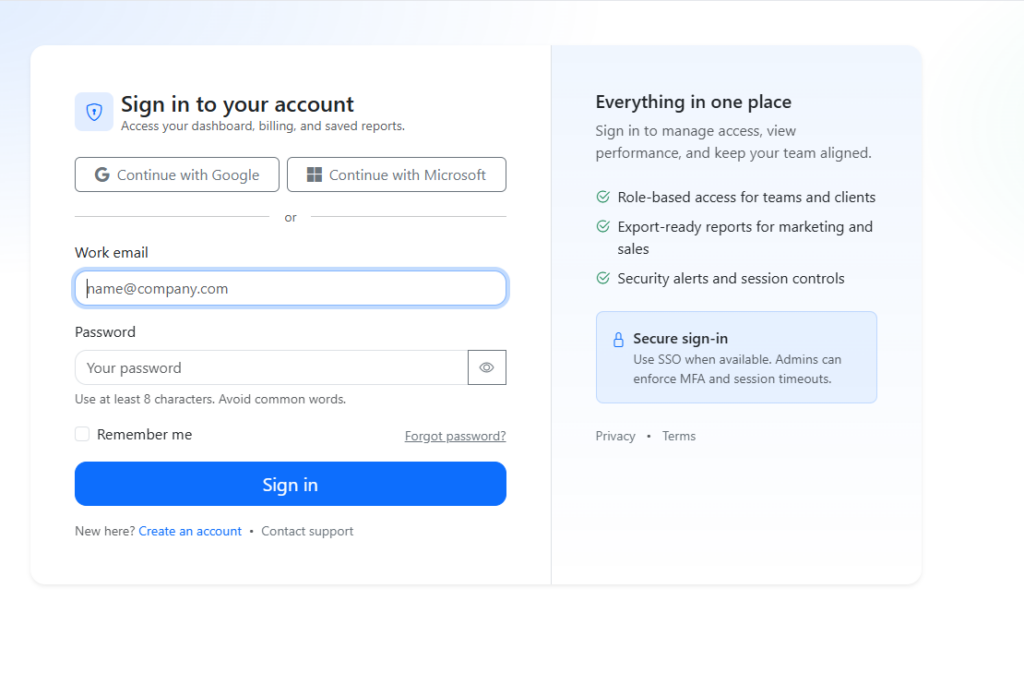Click checkmark icon next to Export-ready reports
Viewport: 1024px width, 673px height.
point(603,227)
